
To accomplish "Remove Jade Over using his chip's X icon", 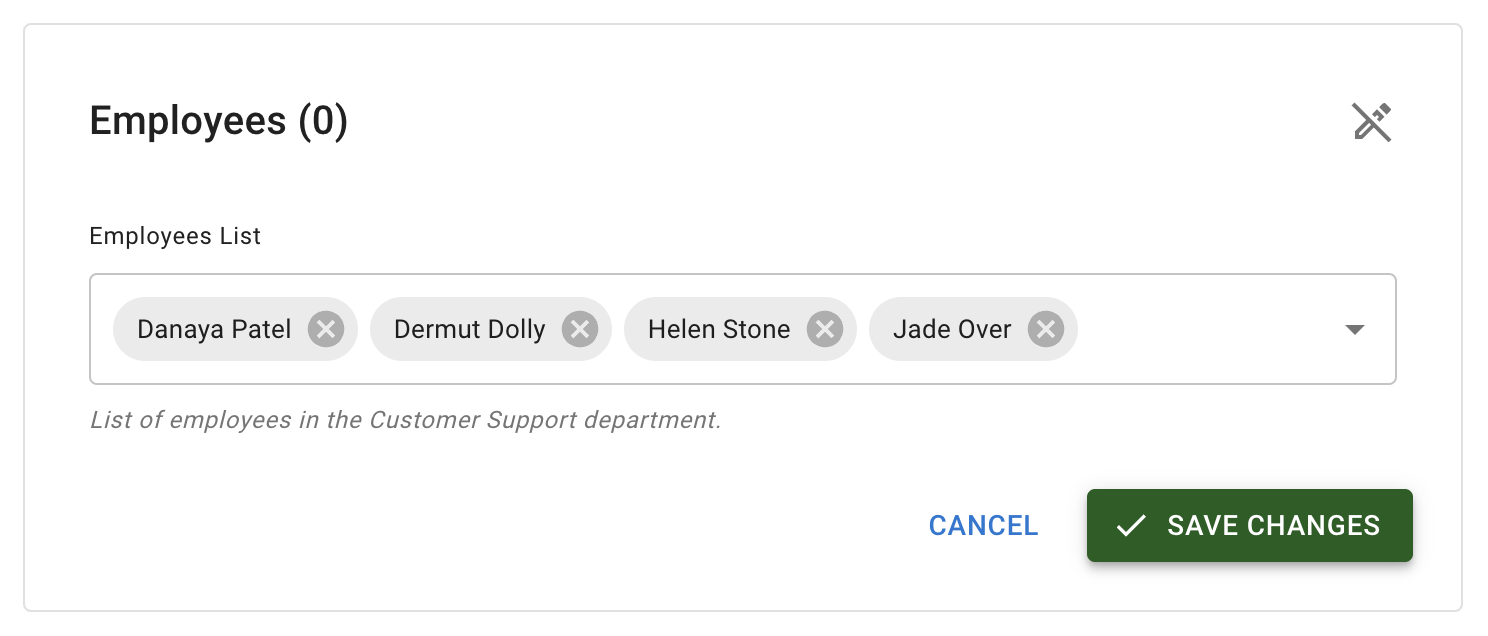I will (x=1045, y=328).
